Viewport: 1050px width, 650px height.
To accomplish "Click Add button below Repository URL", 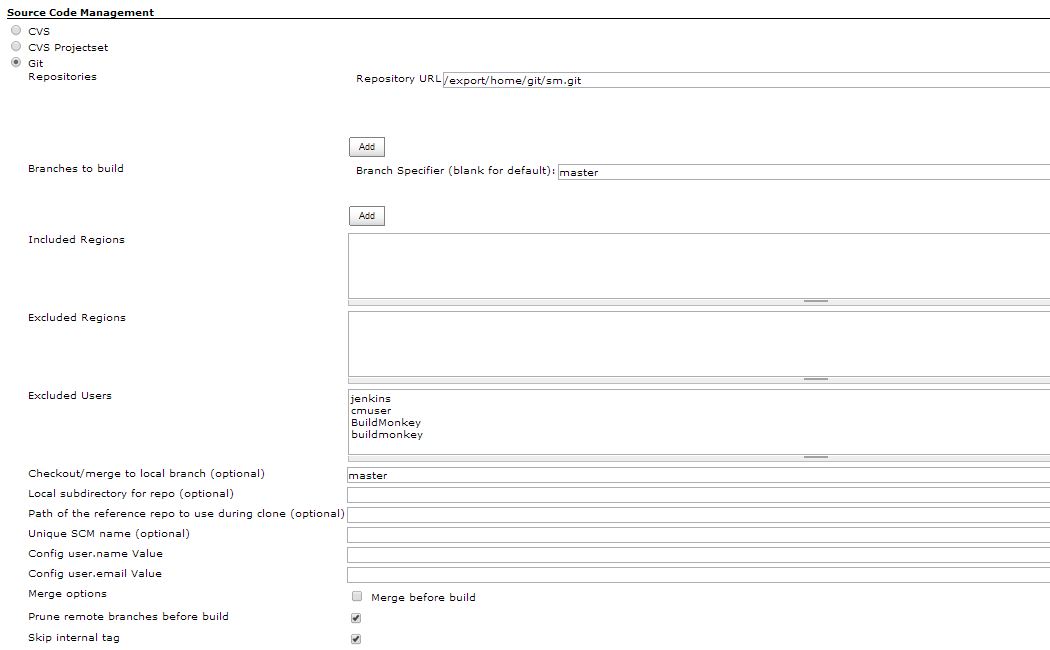I will [x=366, y=147].
